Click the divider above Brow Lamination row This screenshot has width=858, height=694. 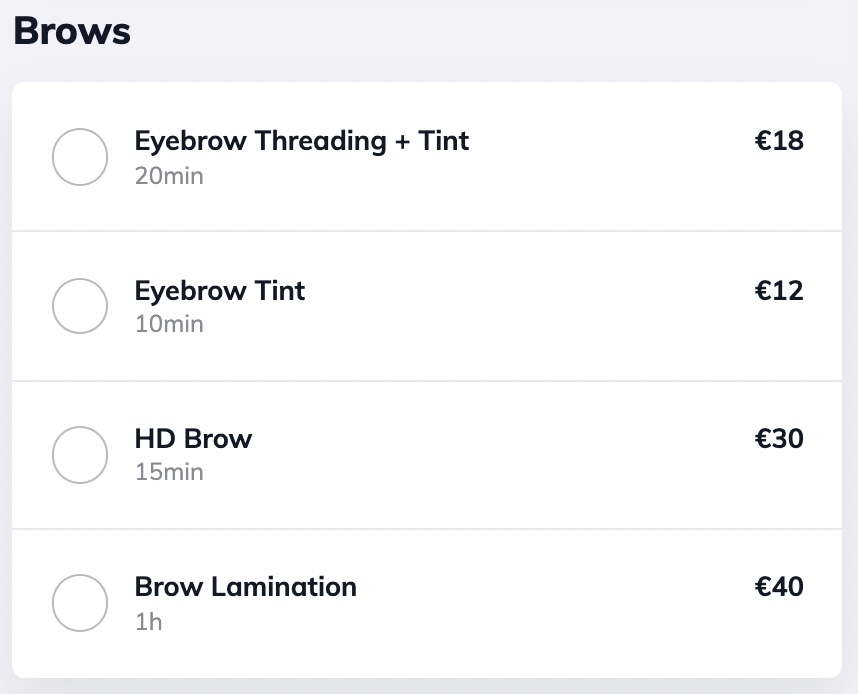pyautogui.click(x=427, y=529)
